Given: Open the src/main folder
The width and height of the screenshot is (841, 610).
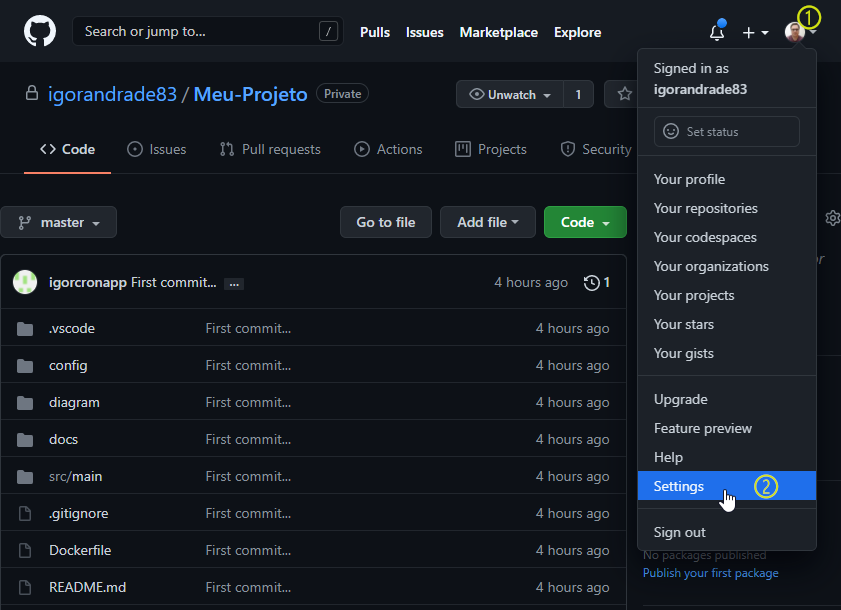Looking at the screenshot, I should click(x=76, y=476).
